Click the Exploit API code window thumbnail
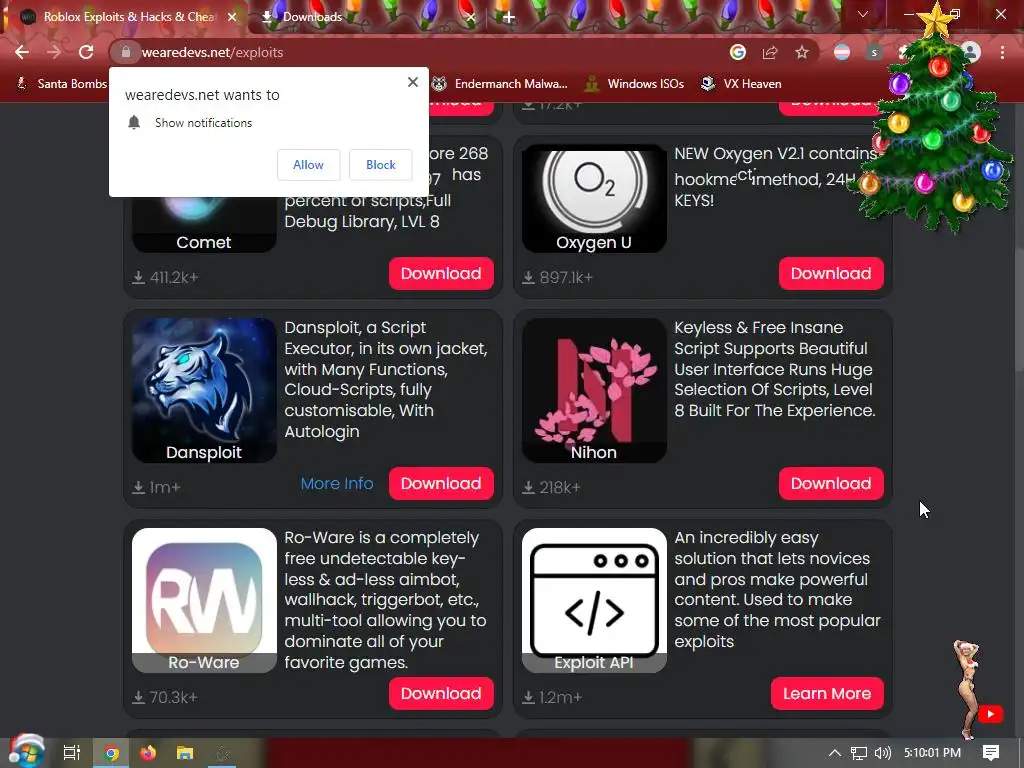Viewport: 1024px width, 768px height. coord(594,600)
